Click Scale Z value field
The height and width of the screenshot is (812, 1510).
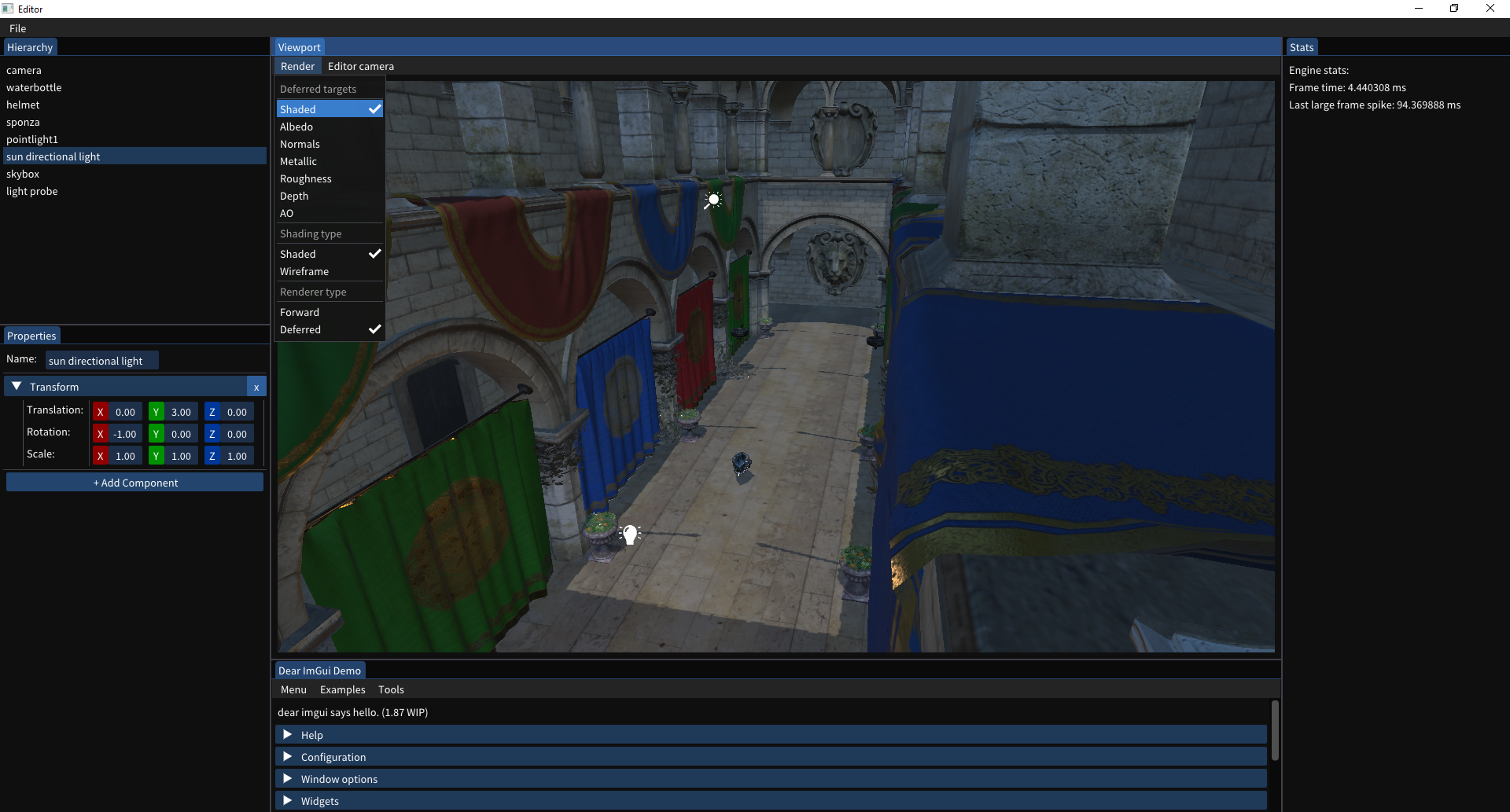[238, 456]
